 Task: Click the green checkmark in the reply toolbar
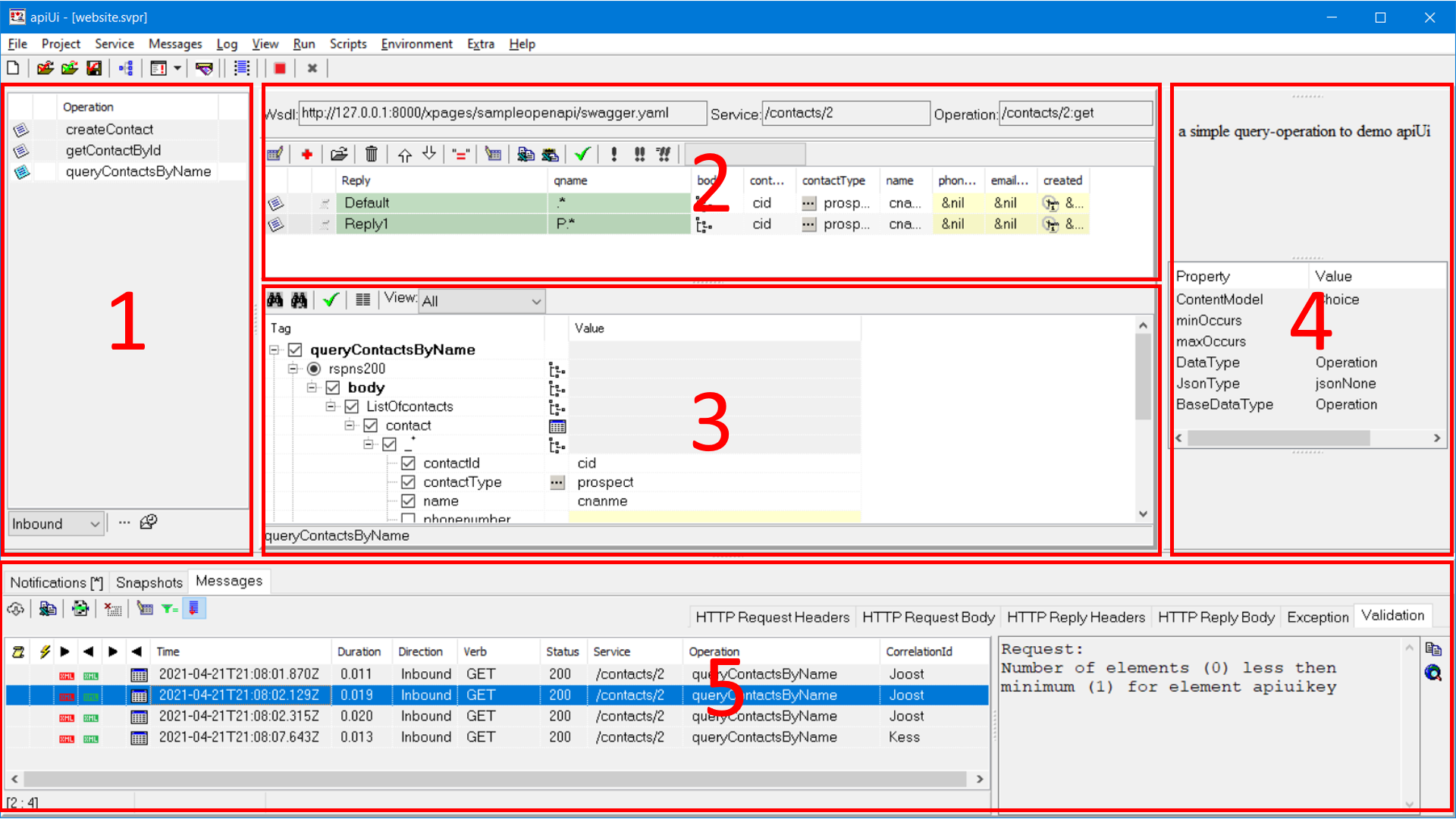(582, 155)
